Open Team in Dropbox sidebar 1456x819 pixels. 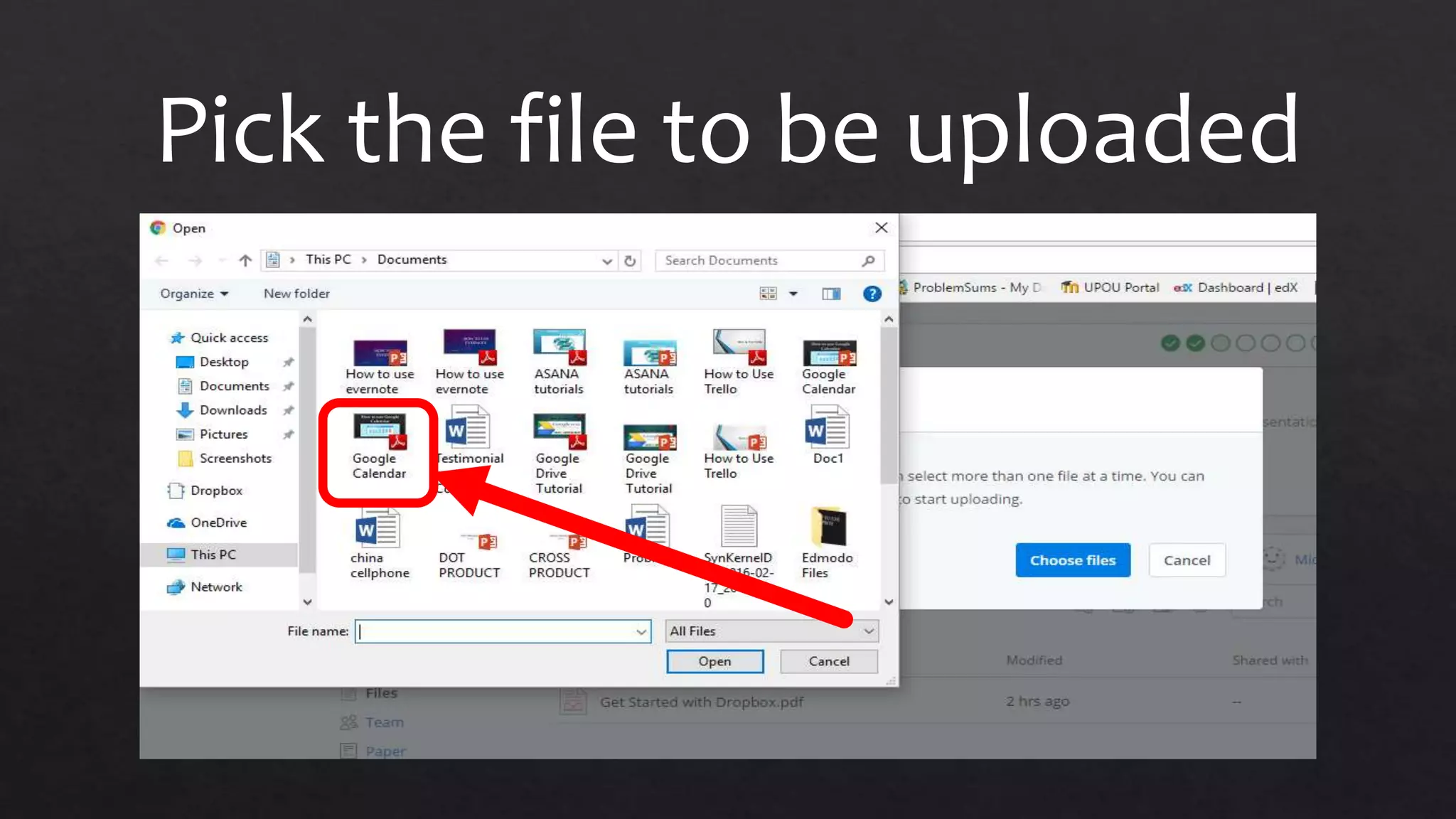click(x=373, y=722)
